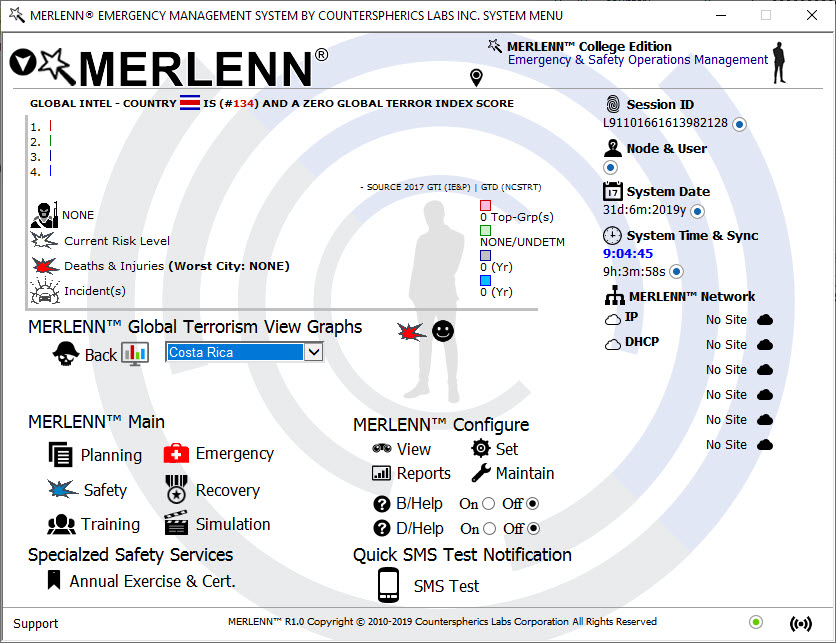Click the Node & User person icon
The image size is (836, 643).
pos(613,148)
